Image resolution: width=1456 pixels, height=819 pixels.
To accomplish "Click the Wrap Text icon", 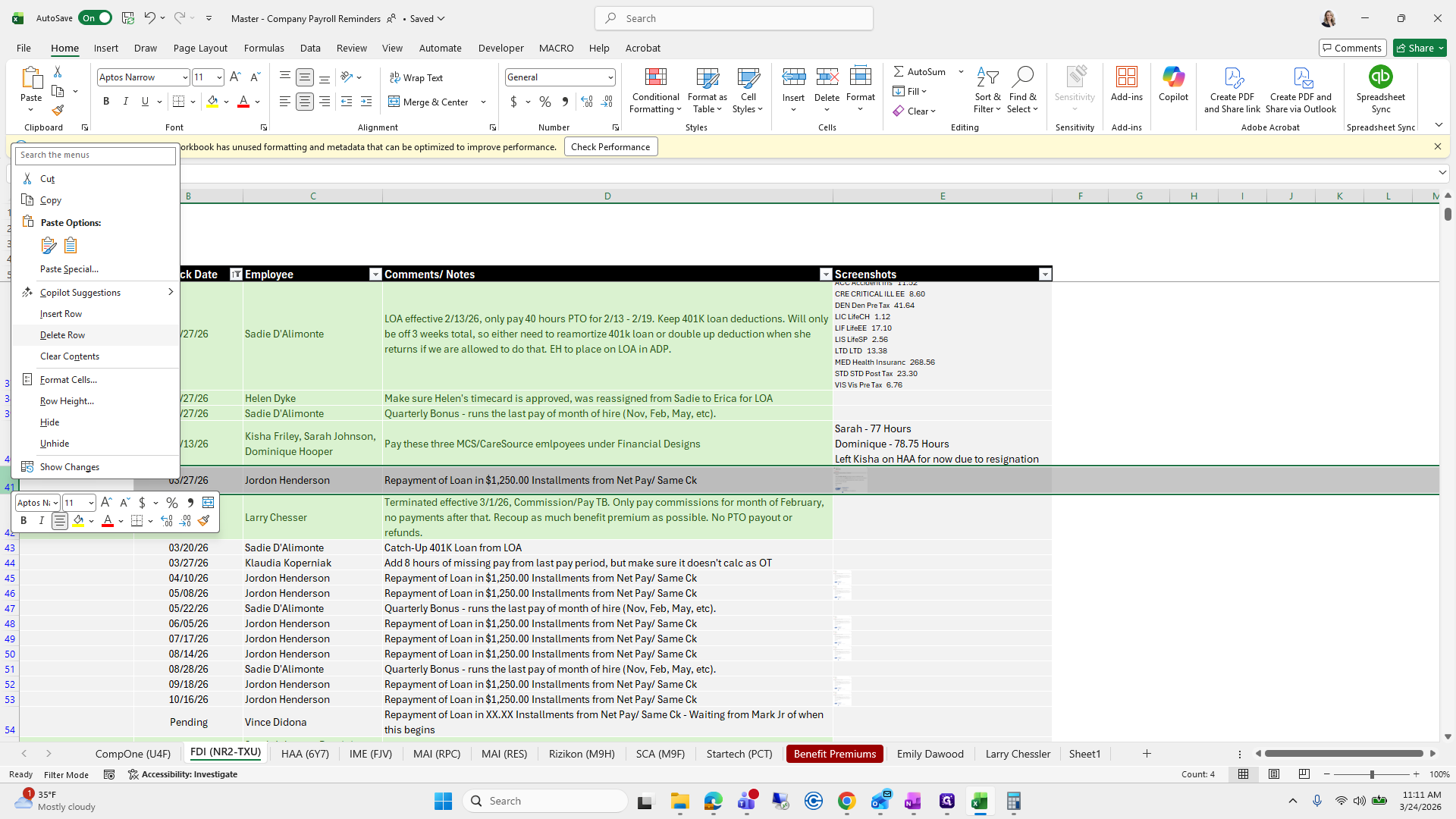I will pos(395,77).
